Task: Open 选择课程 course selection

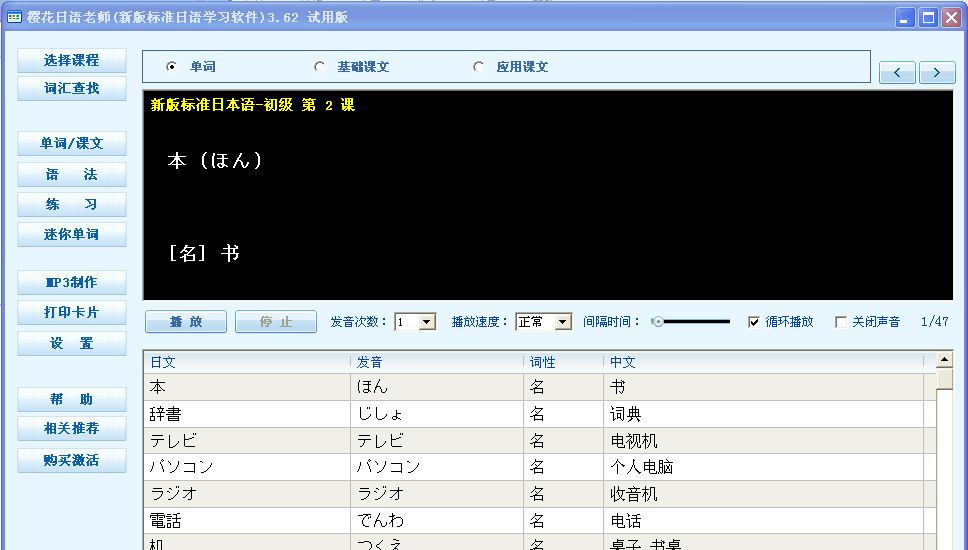Action: pyautogui.click(x=72, y=60)
